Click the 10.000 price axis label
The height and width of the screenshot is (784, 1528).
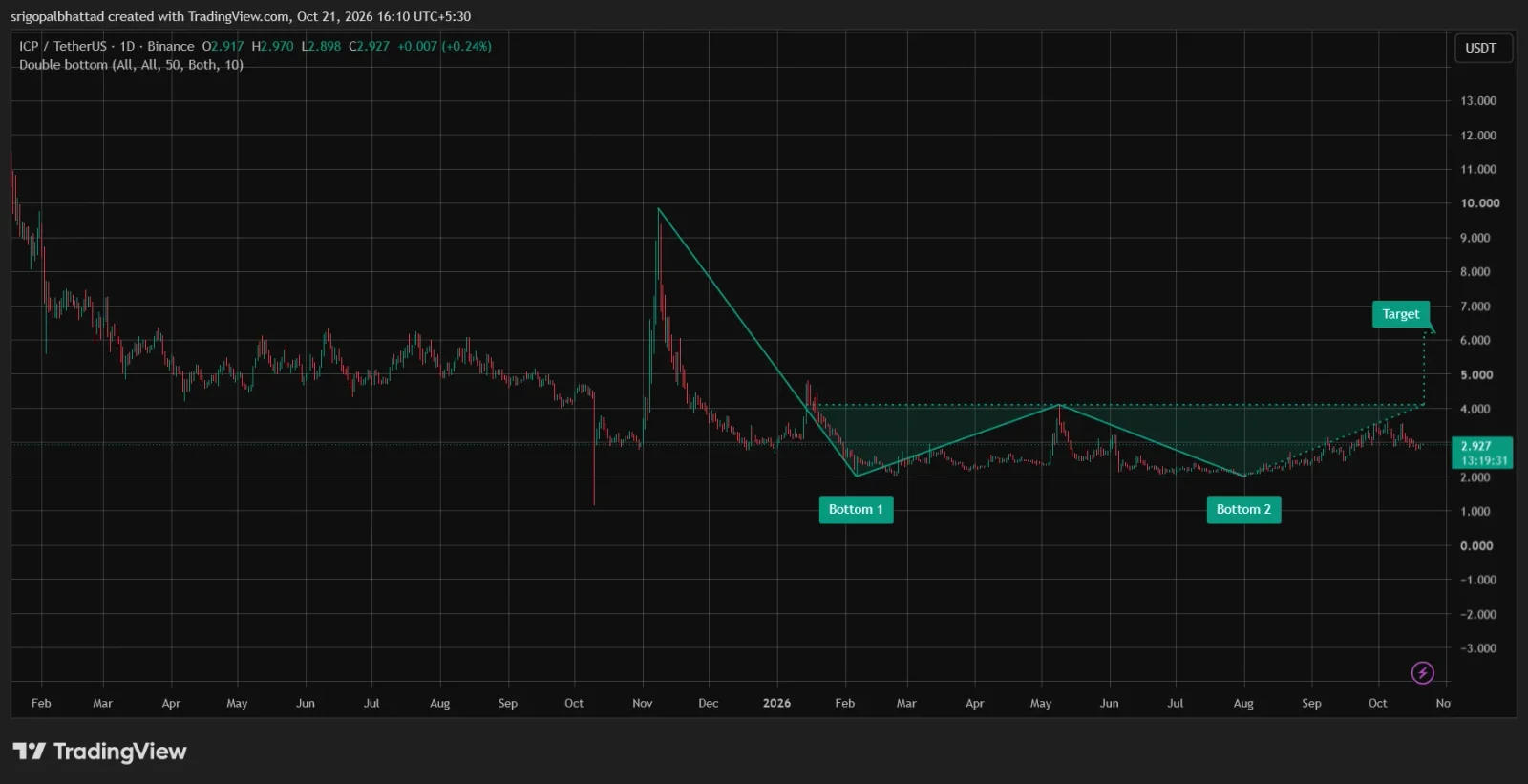coord(1479,203)
